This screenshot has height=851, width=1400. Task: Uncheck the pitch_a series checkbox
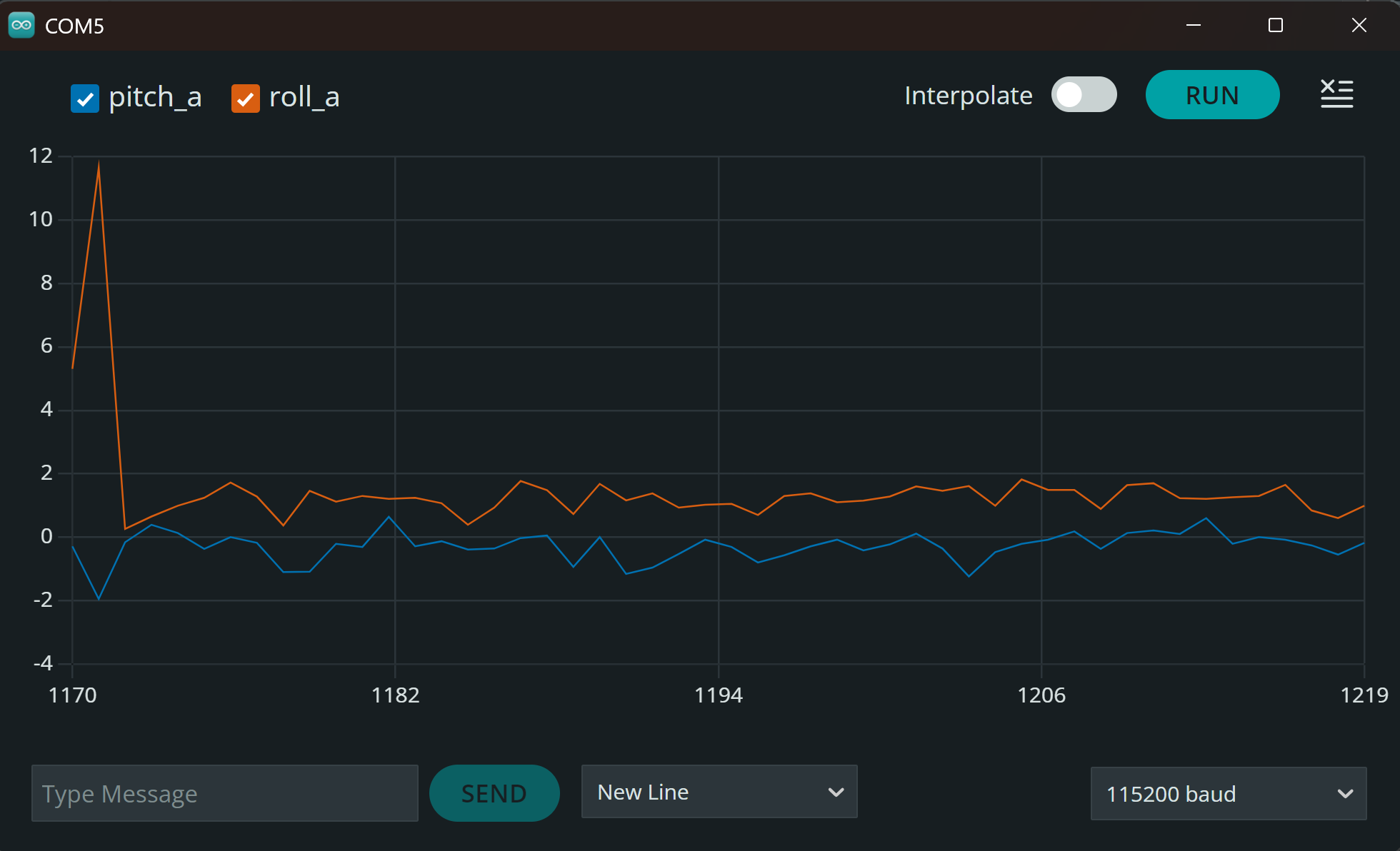click(x=85, y=99)
